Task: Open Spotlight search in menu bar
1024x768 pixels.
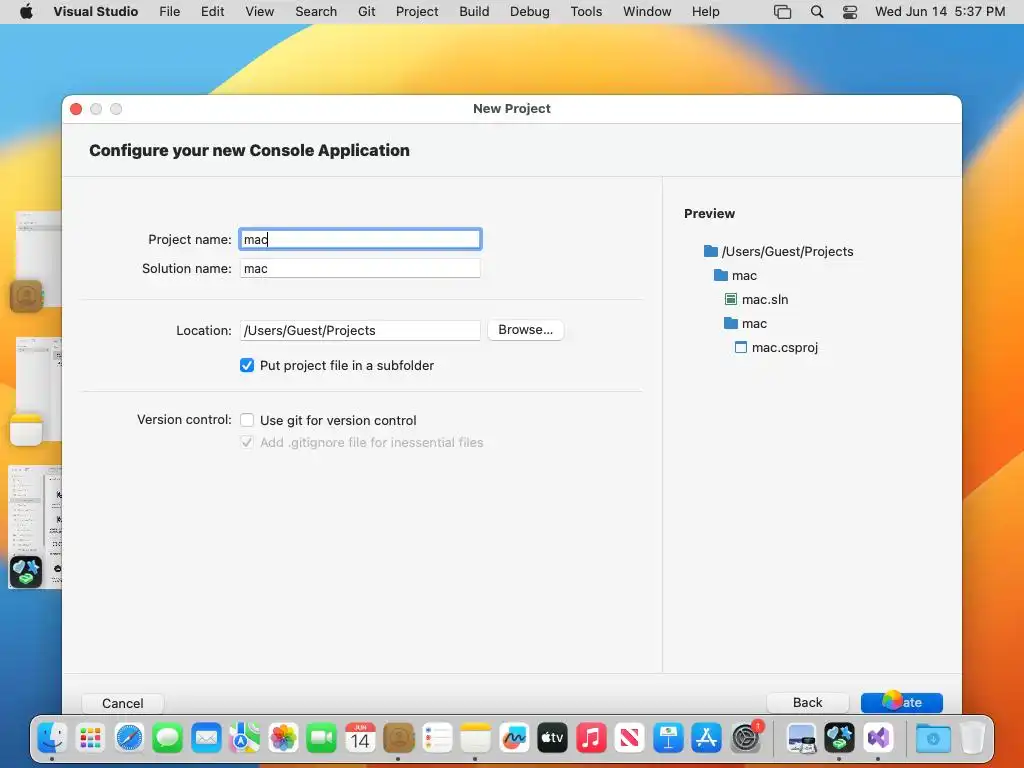Action: (x=816, y=12)
